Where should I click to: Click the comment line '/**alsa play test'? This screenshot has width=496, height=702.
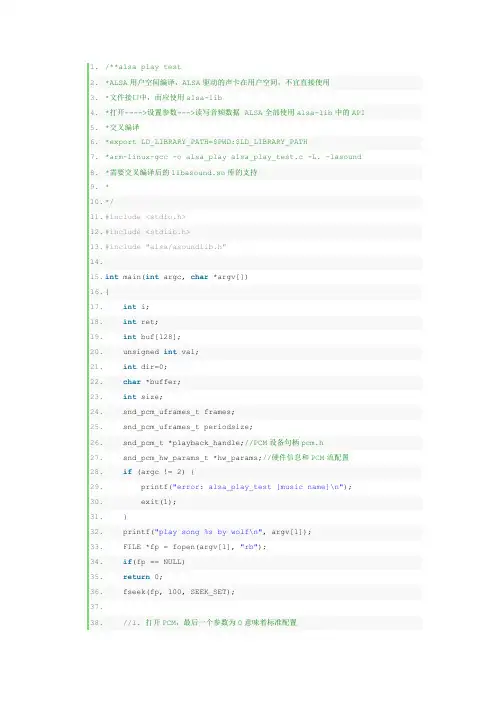[x=143, y=67]
